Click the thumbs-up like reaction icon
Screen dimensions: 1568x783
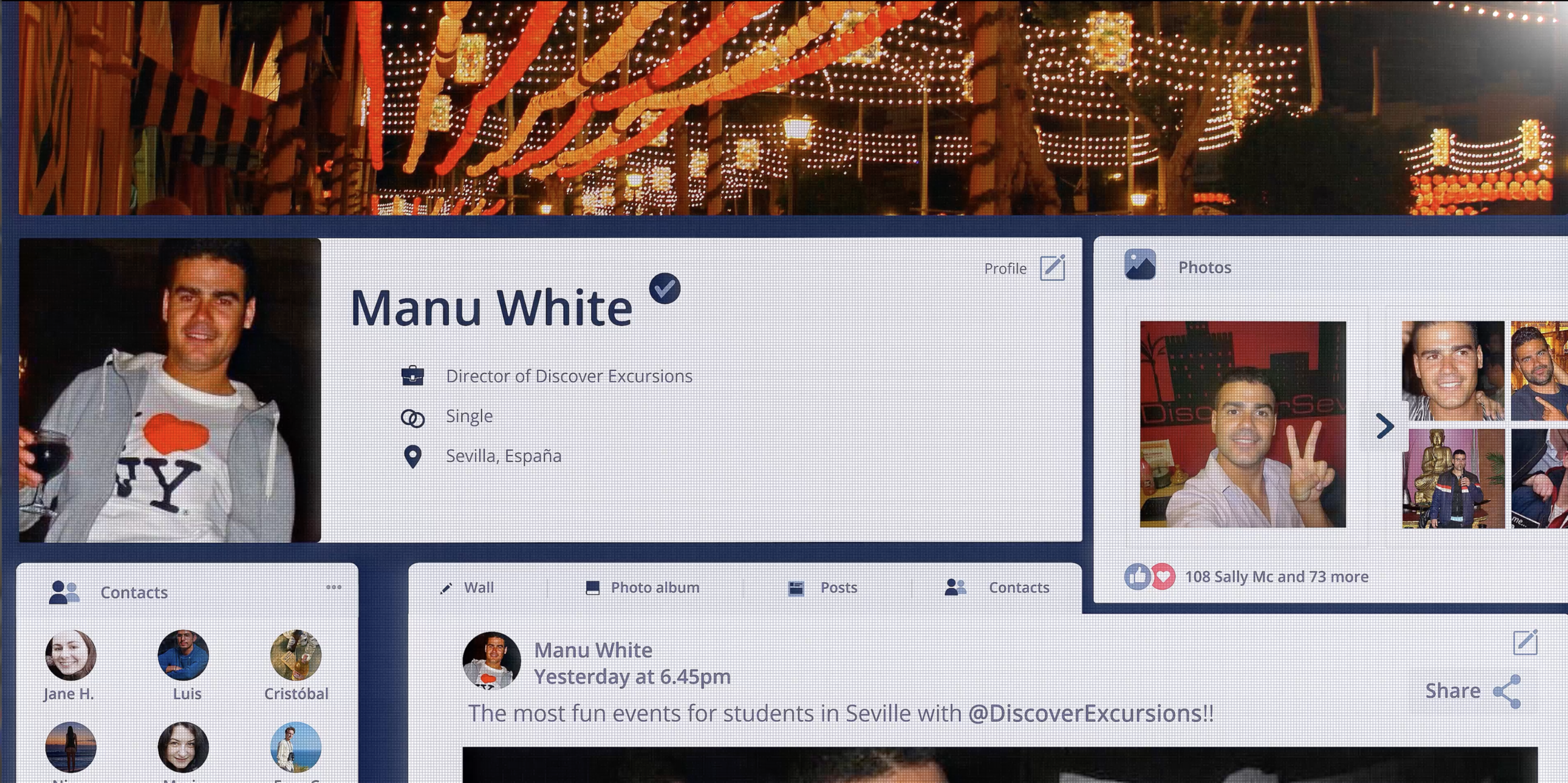pos(1137,576)
